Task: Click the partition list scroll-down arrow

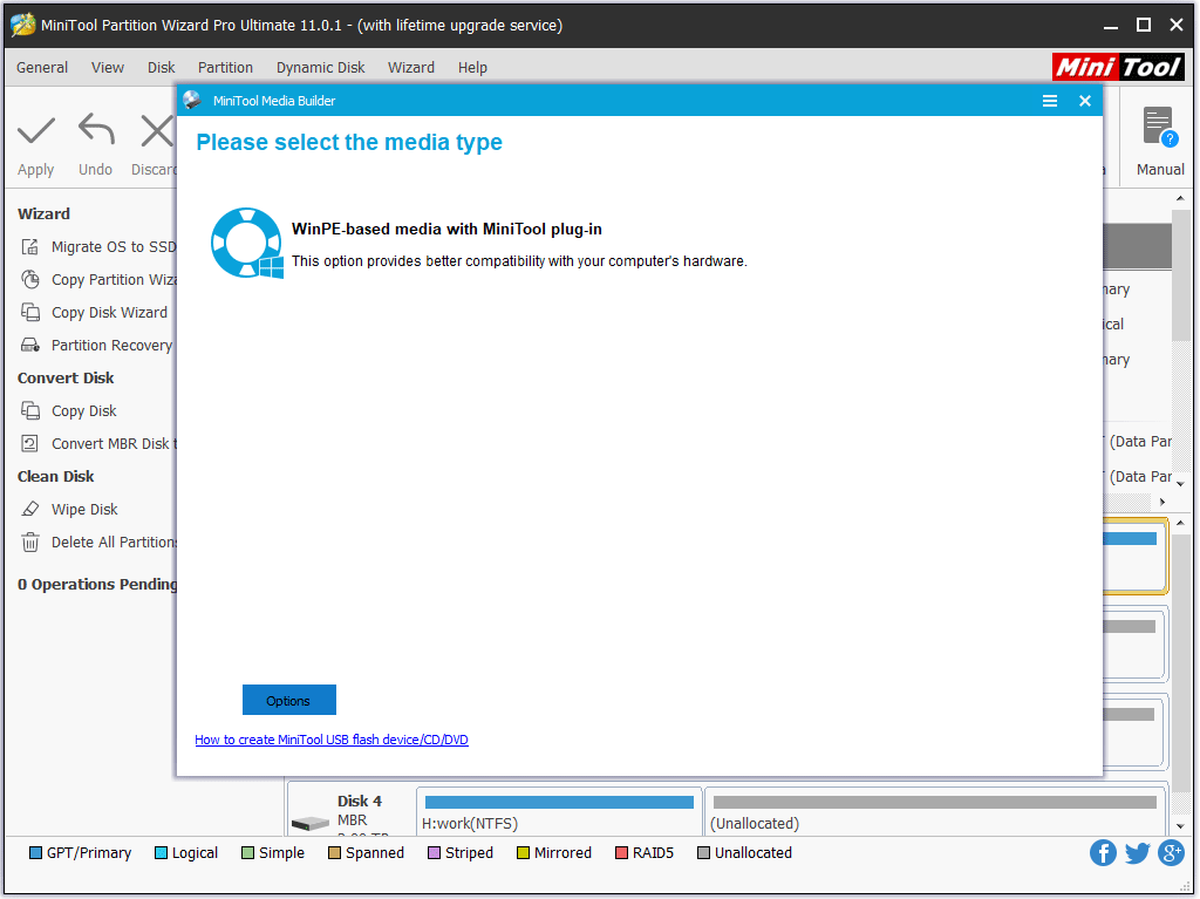Action: (x=1180, y=484)
